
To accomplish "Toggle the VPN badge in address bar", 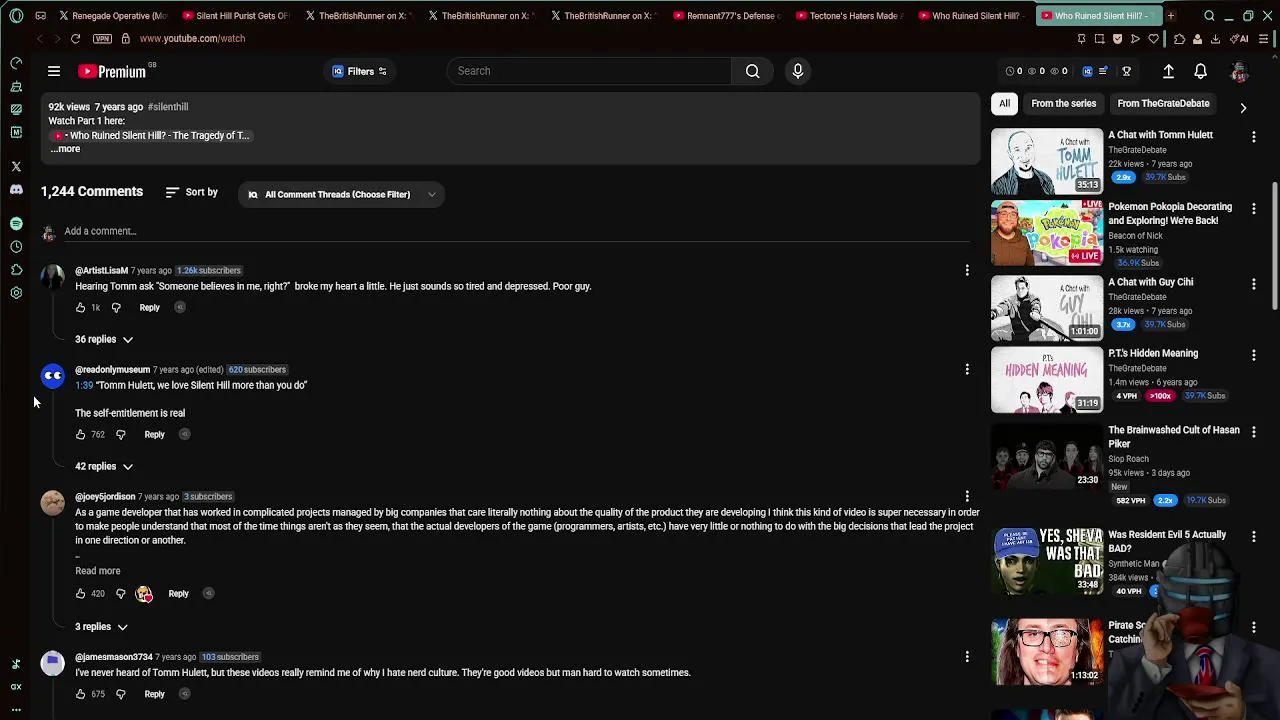I will (102, 38).
